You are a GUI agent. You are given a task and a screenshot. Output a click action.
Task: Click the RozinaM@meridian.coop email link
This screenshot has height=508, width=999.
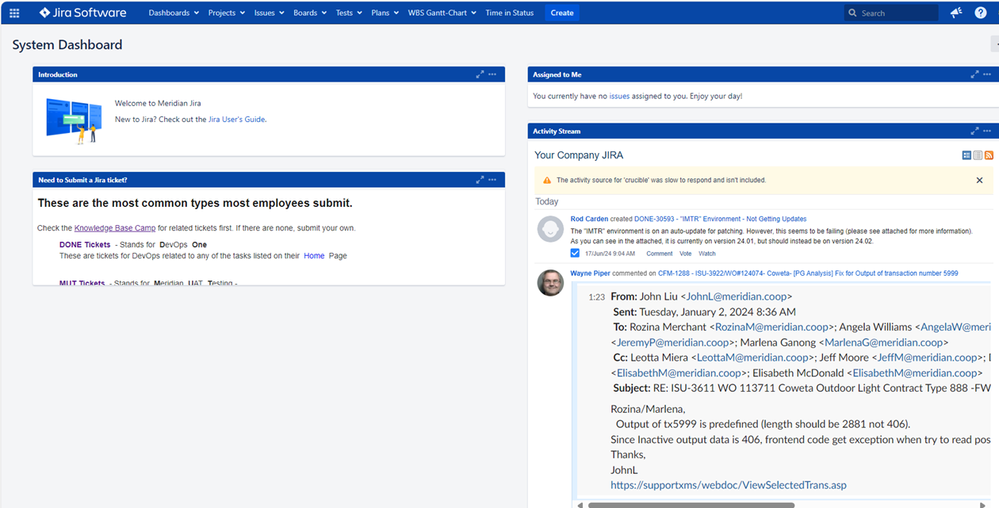pos(772,327)
